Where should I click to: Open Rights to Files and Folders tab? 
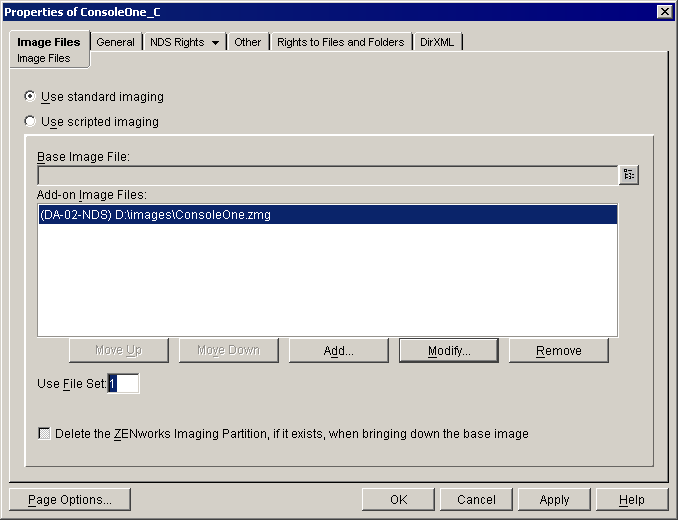(x=341, y=42)
